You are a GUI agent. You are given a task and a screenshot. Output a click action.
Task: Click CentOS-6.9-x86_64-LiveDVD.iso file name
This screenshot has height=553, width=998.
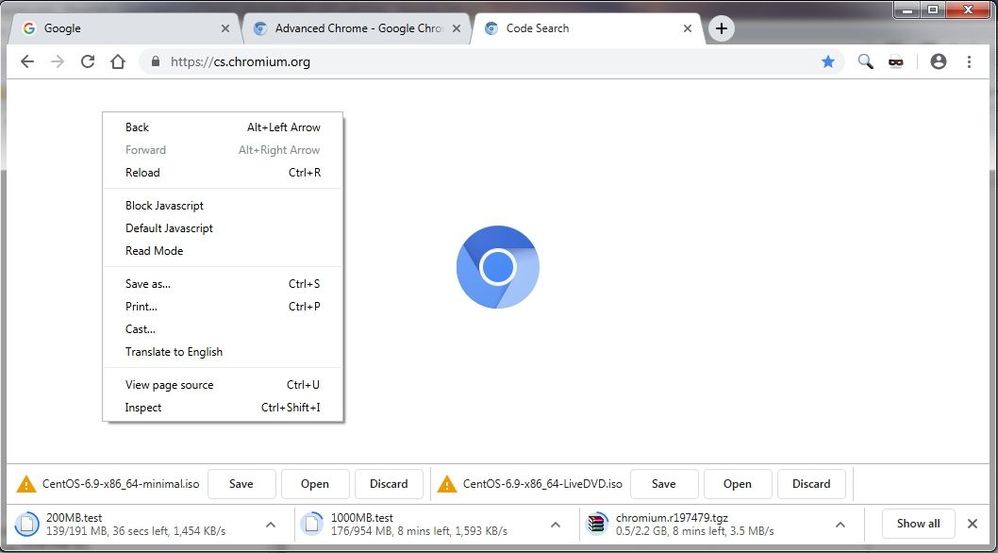pos(542,484)
